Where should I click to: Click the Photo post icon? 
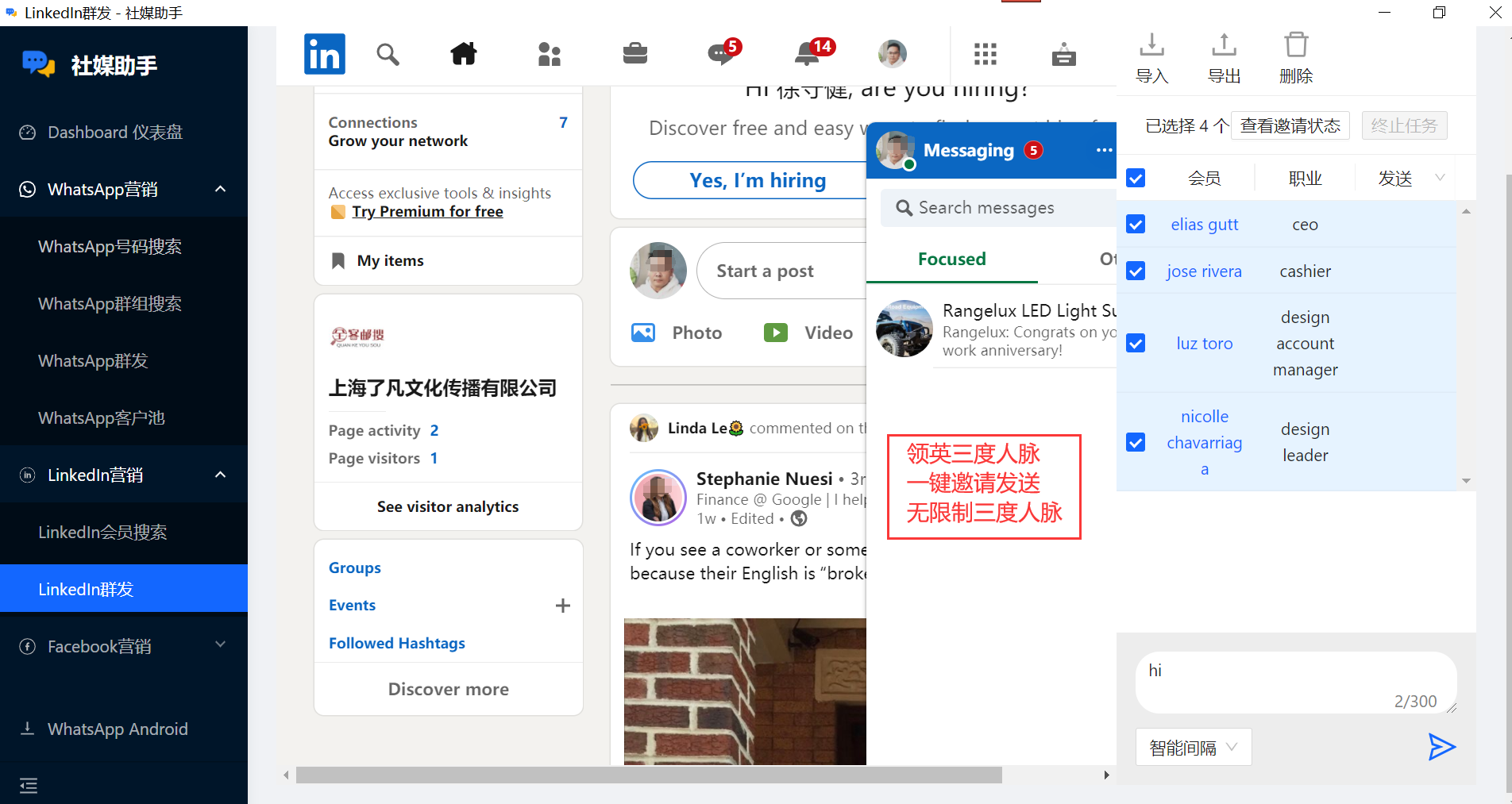point(643,333)
